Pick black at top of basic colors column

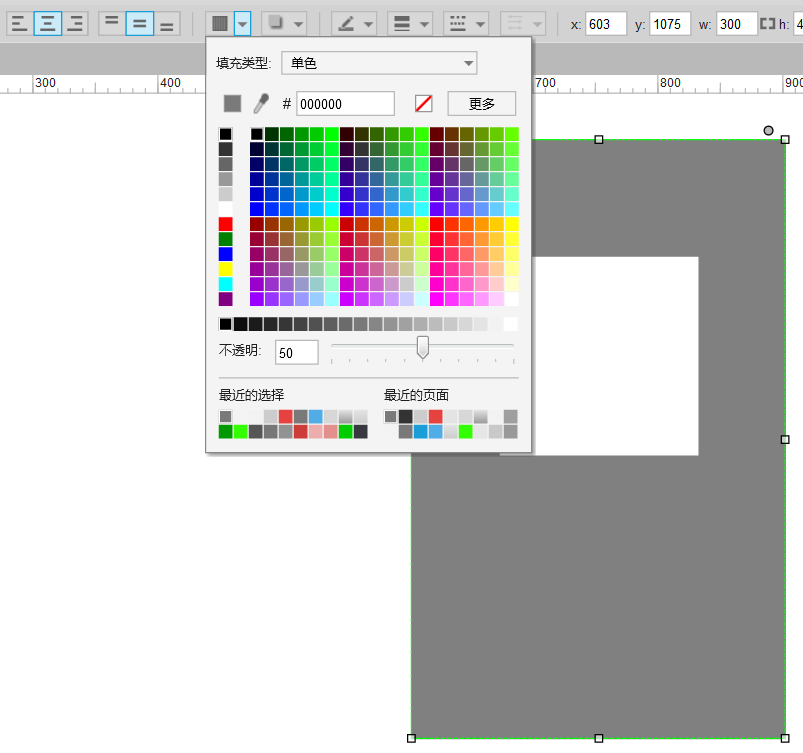tap(225, 134)
